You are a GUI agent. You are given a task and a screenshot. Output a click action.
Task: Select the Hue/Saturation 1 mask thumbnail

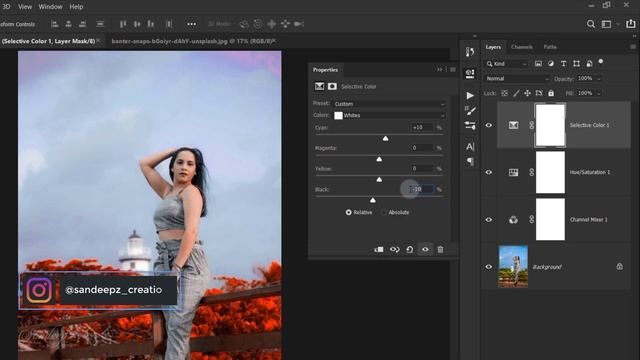550,172
